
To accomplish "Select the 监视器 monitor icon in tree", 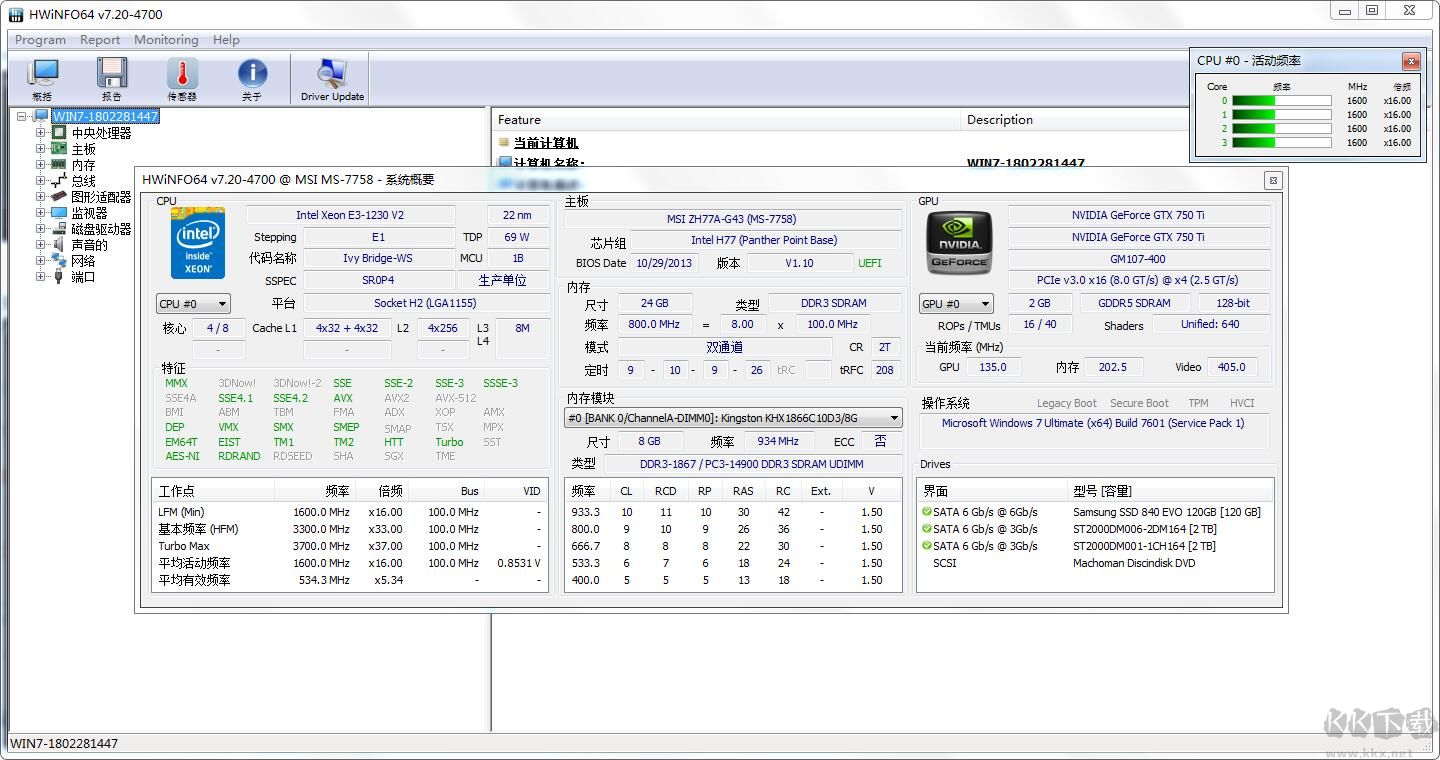I will pos(60,212).
